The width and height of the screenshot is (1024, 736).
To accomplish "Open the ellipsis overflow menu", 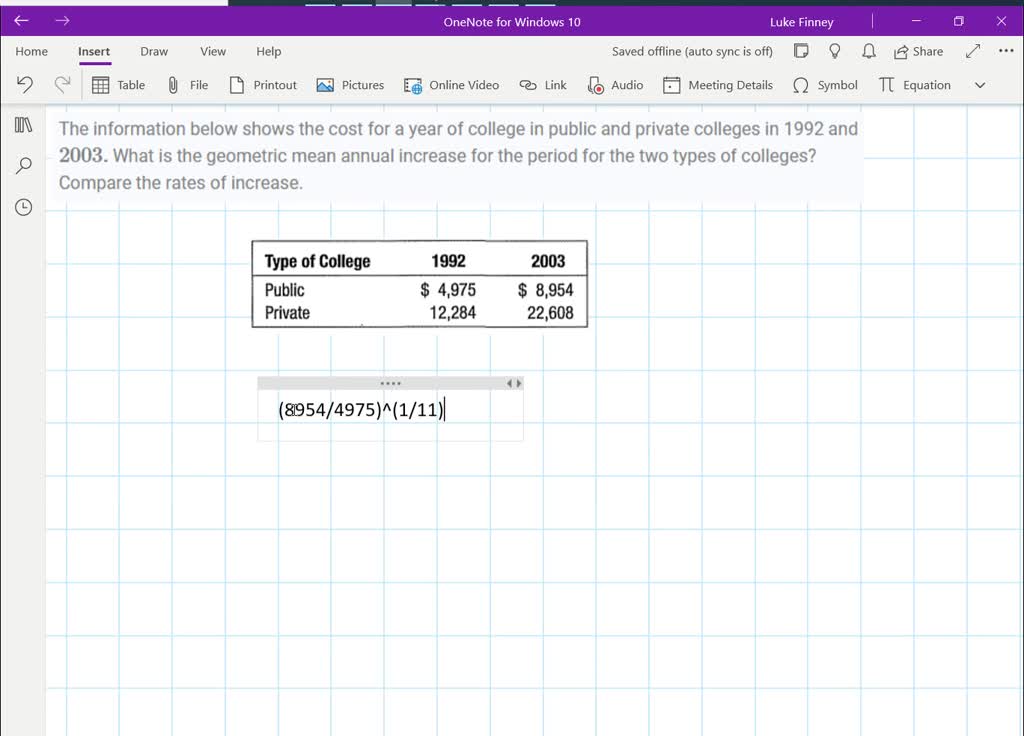I will pyautogui.click(x=1005, y=51).
